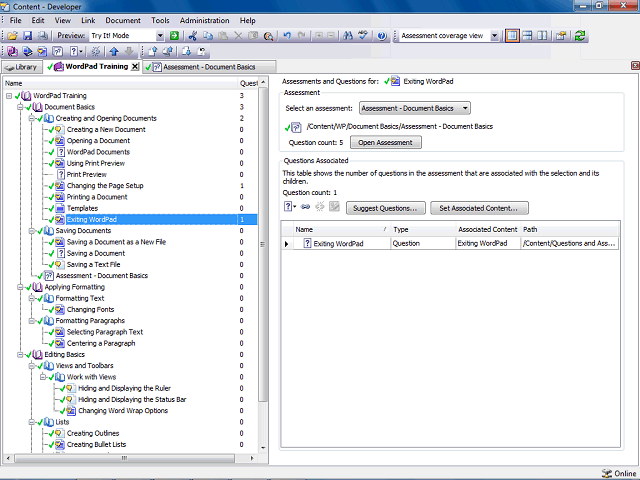Collapse the Editing Basics module
The image size is (640, 480).
[x=20, y=355]
